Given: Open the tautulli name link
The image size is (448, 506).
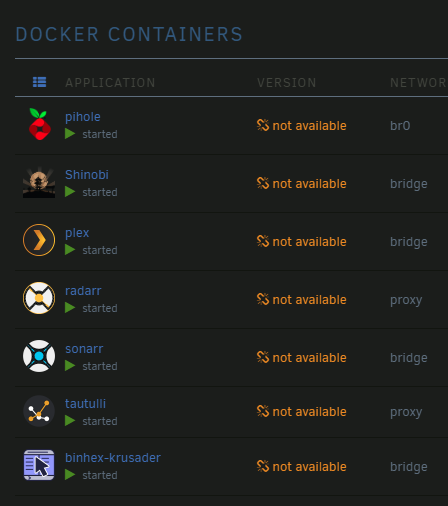Looking at the screenshot, I should click(x=85, y=404).
